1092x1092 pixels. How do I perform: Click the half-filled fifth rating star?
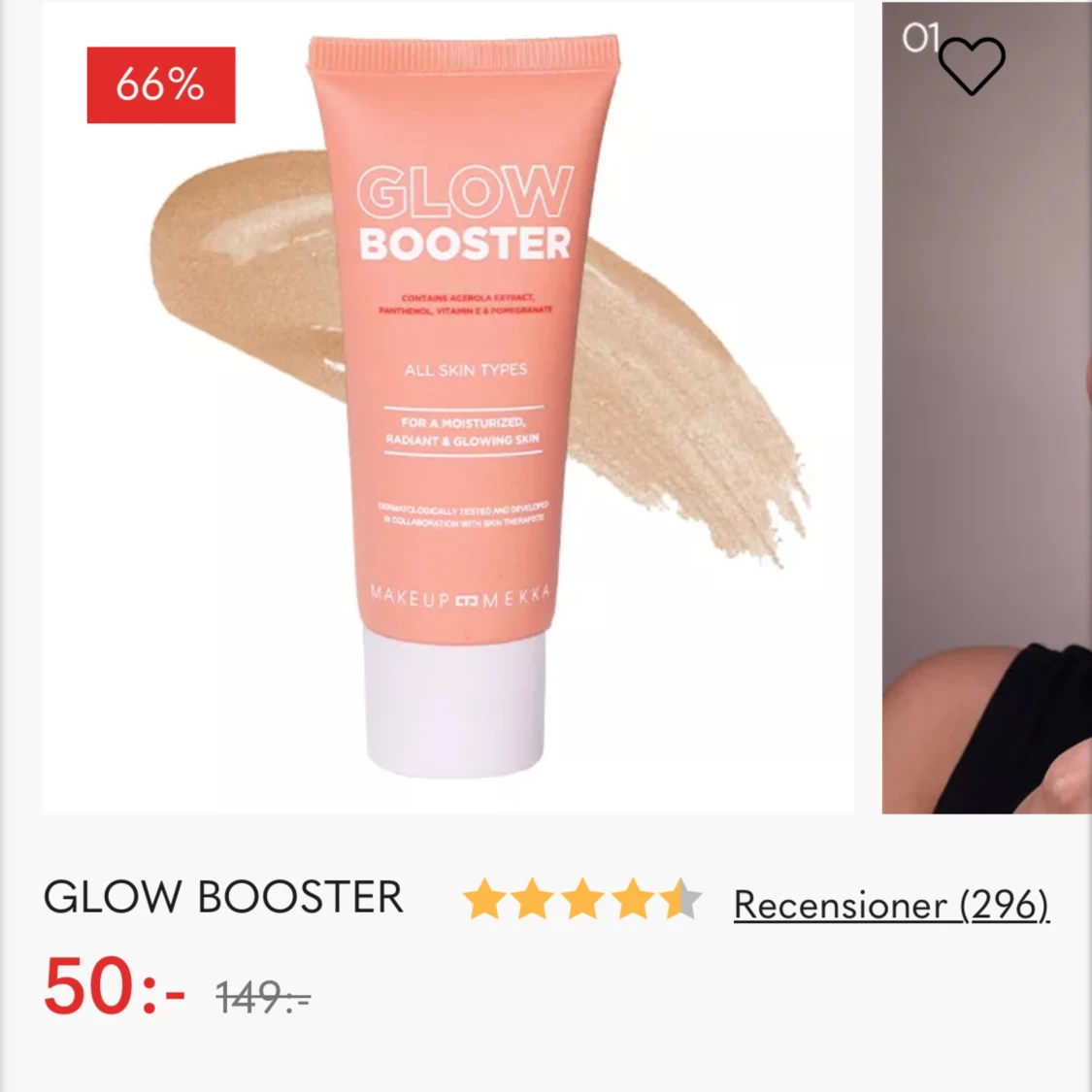pyautogui.click(x=680, y=899)
